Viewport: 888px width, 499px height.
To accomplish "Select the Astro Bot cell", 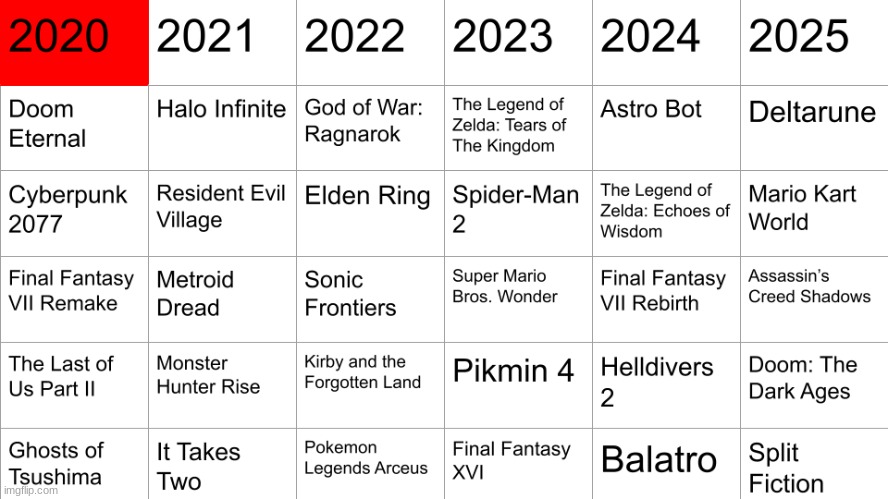I will tap(666, 127).
